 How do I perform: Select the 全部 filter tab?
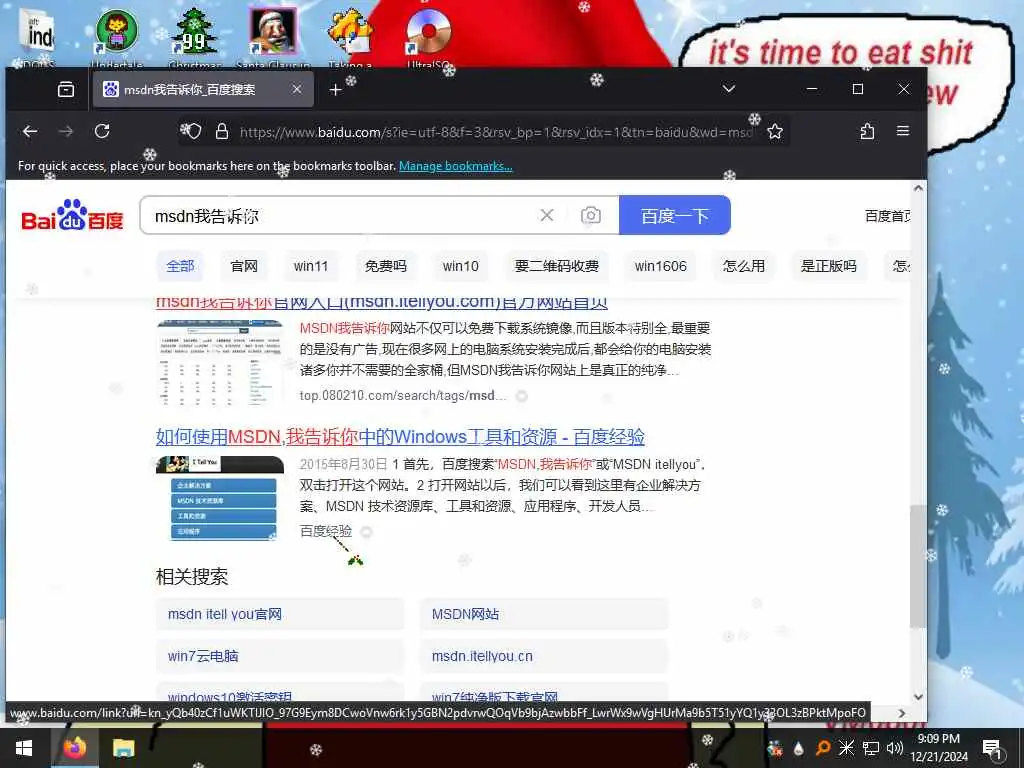tap(180, 266)
